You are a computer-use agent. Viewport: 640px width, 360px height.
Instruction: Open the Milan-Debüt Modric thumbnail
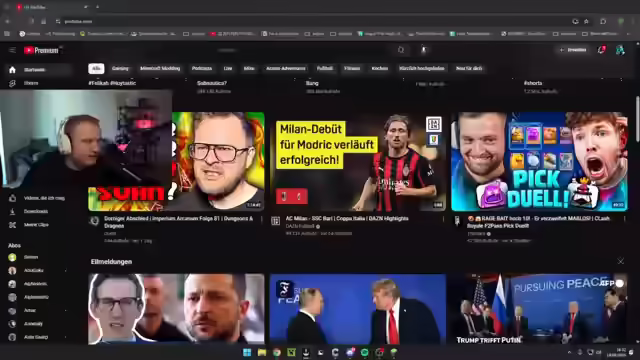pos(358,162)
